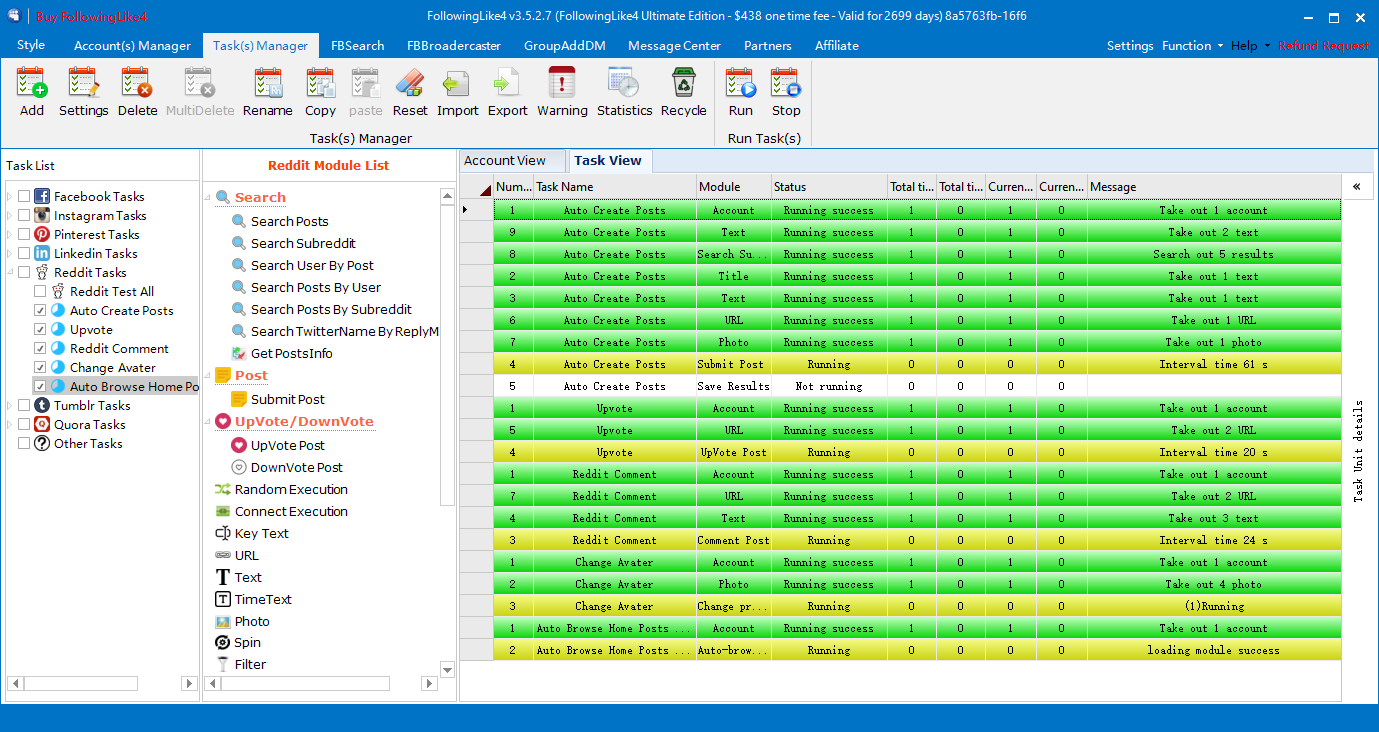The height and width of the screenshot is (732, 1379).
Task: Uncheck Reddit Comment task checkbox
Action: click(40, 348)
